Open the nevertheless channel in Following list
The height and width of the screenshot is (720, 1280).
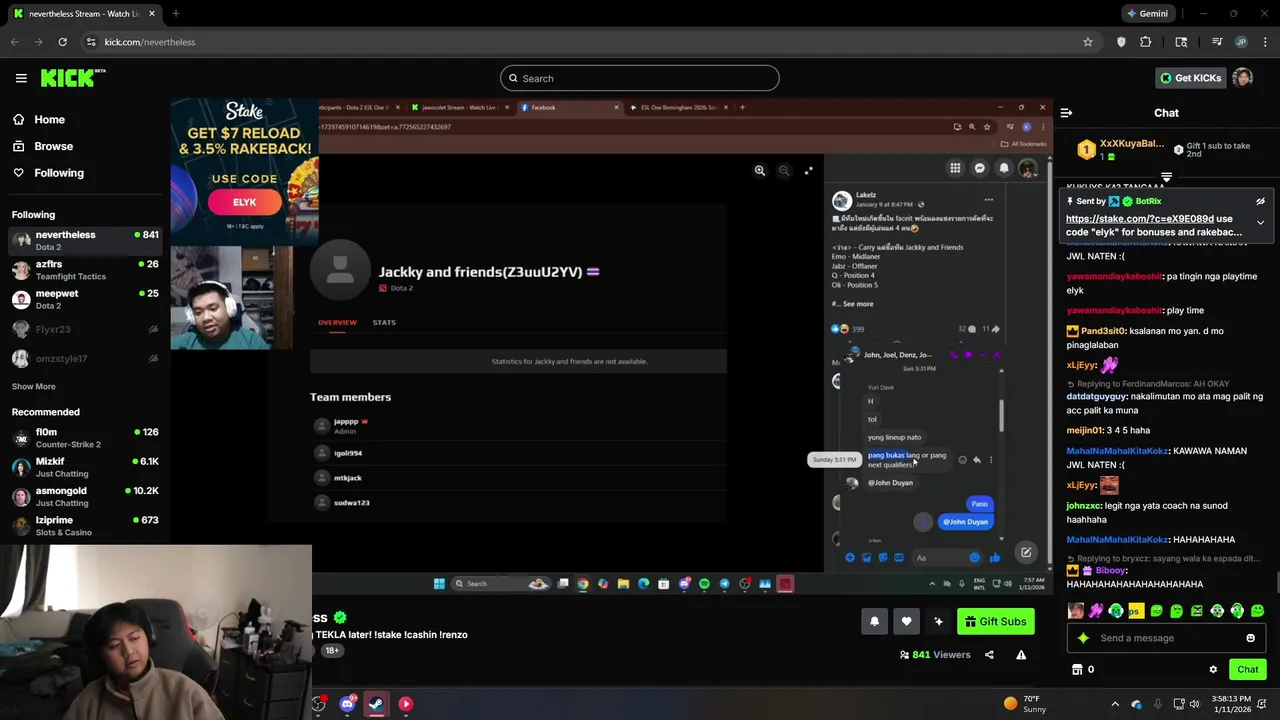click(x=85, y=240)
